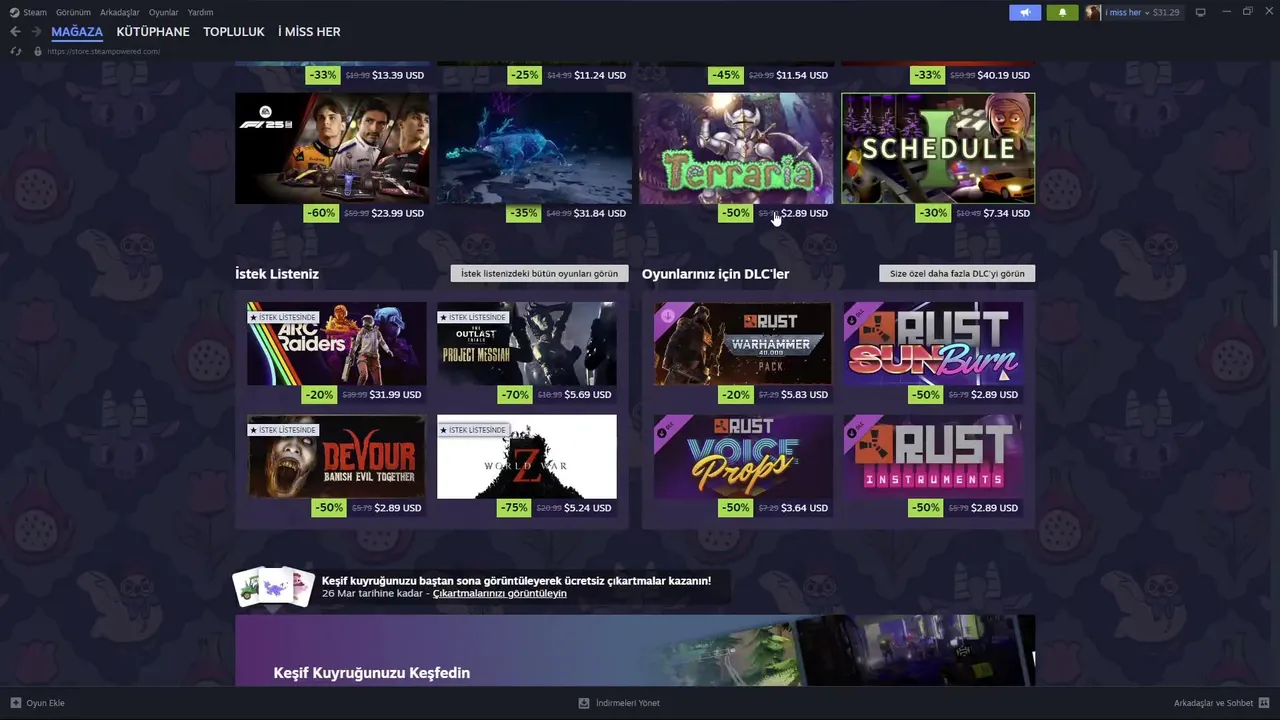The height and width of the screenshot is (720, 1280).
Task: Open the ARC Raiders wishlist item
Action: pos(336,344)
